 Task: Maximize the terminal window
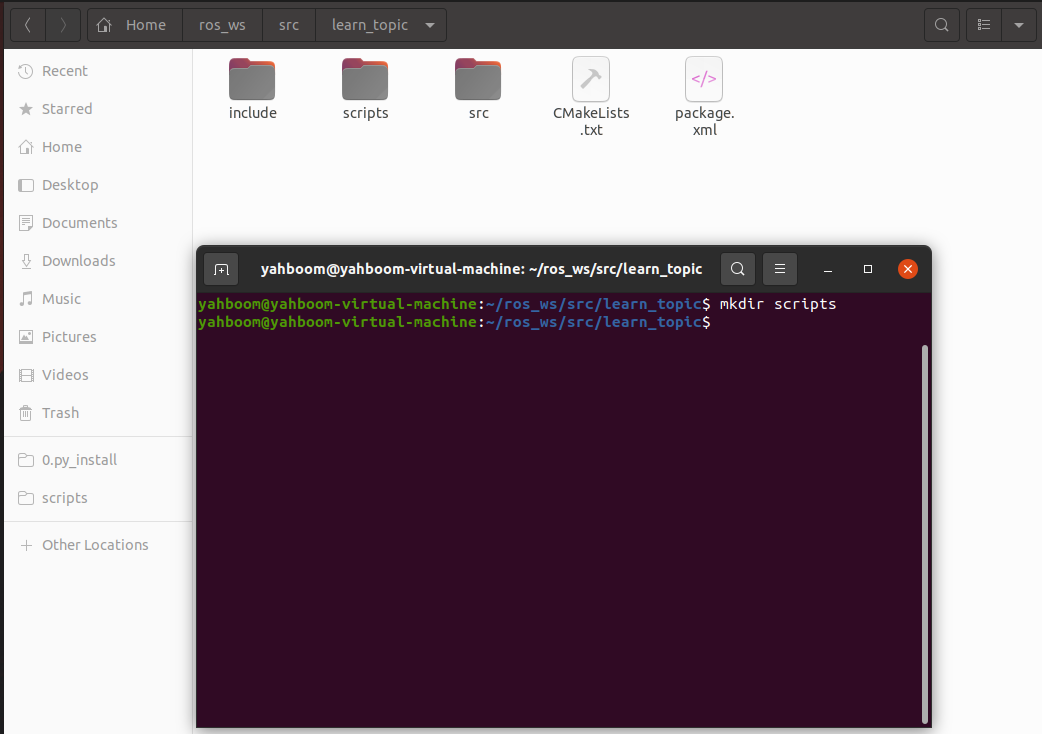coord(868,269)
